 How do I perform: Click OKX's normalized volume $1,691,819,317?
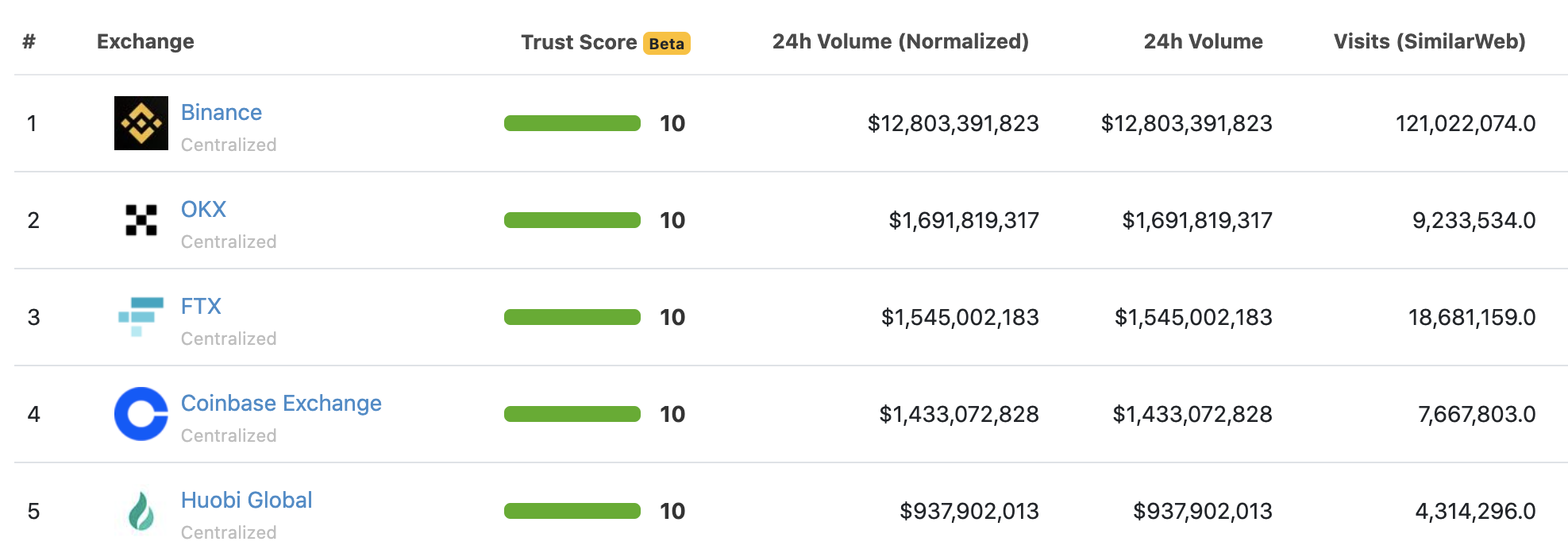coord(963,220)
